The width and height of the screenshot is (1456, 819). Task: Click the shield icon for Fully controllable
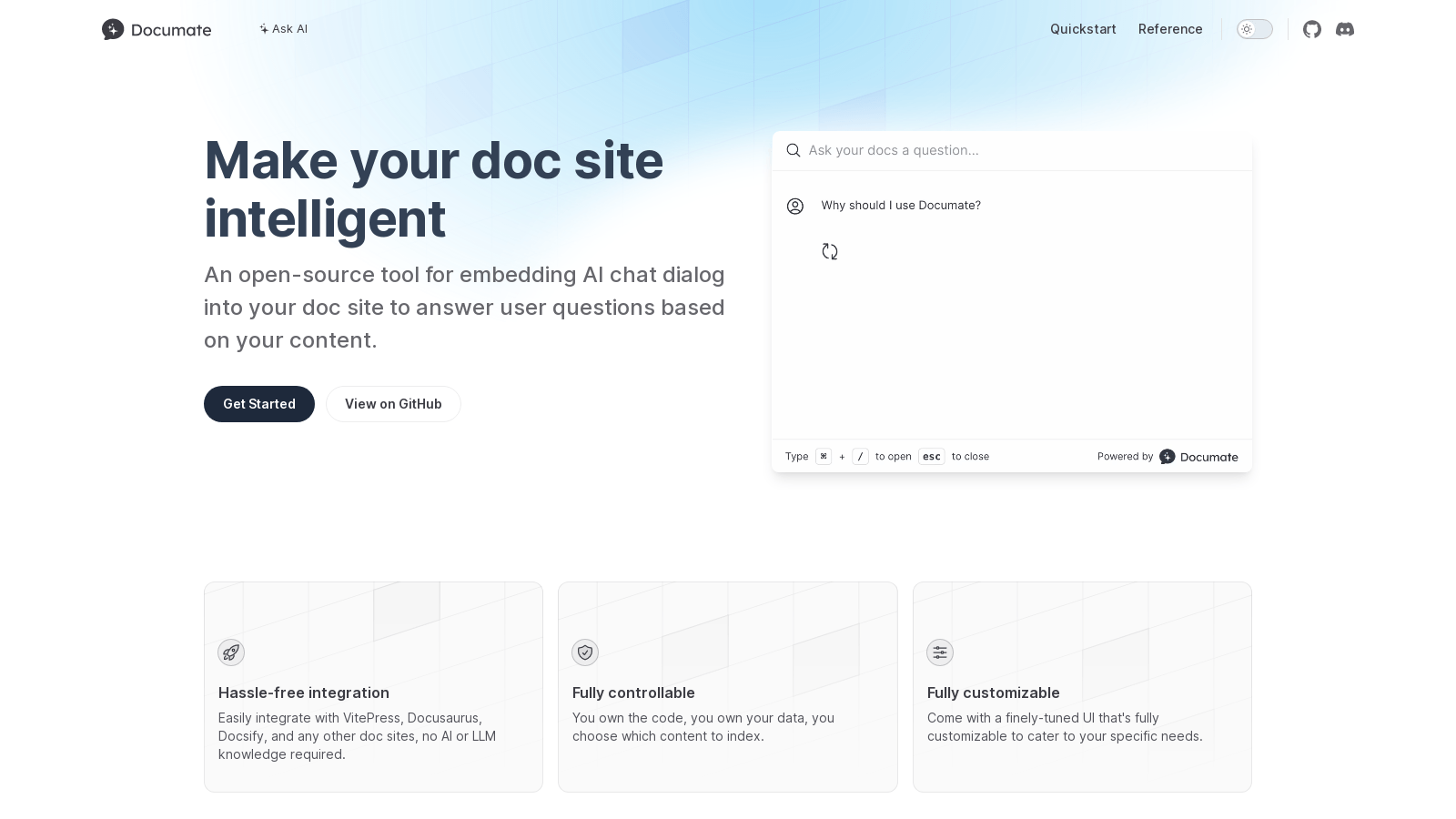tap(585, 652)
